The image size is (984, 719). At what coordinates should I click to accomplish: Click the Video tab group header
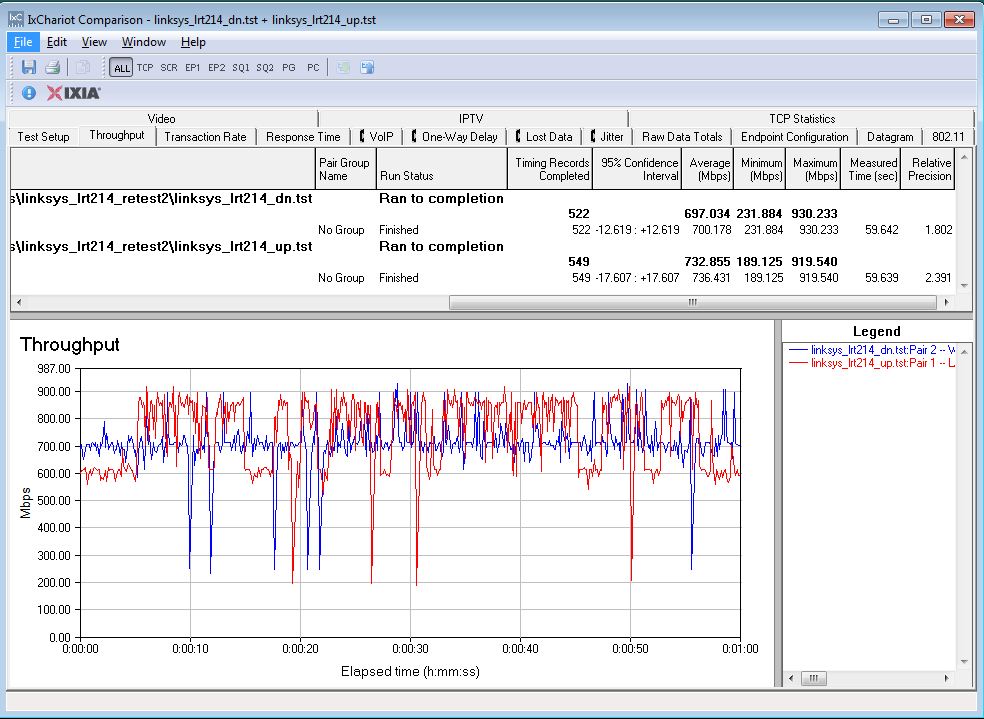161,119
